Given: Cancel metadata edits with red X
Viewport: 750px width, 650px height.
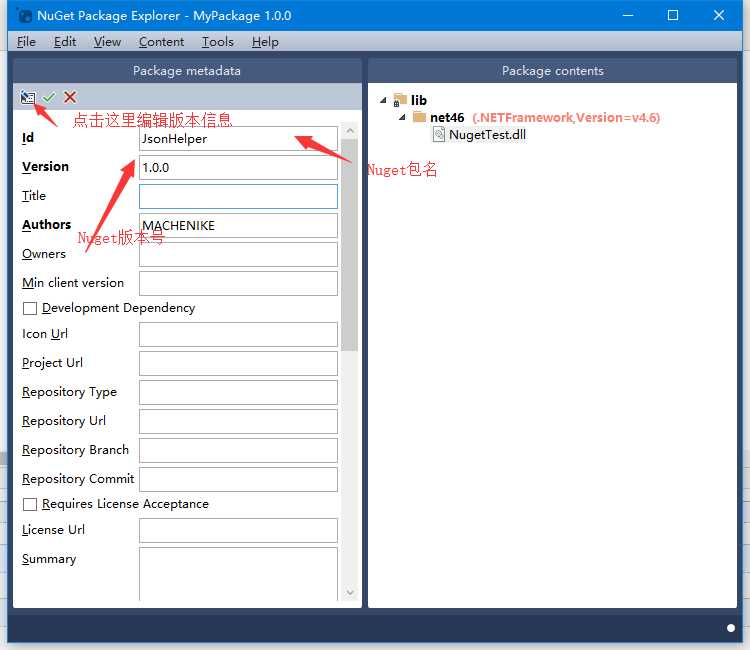Looking at the screenshot, I should (70, 97).
